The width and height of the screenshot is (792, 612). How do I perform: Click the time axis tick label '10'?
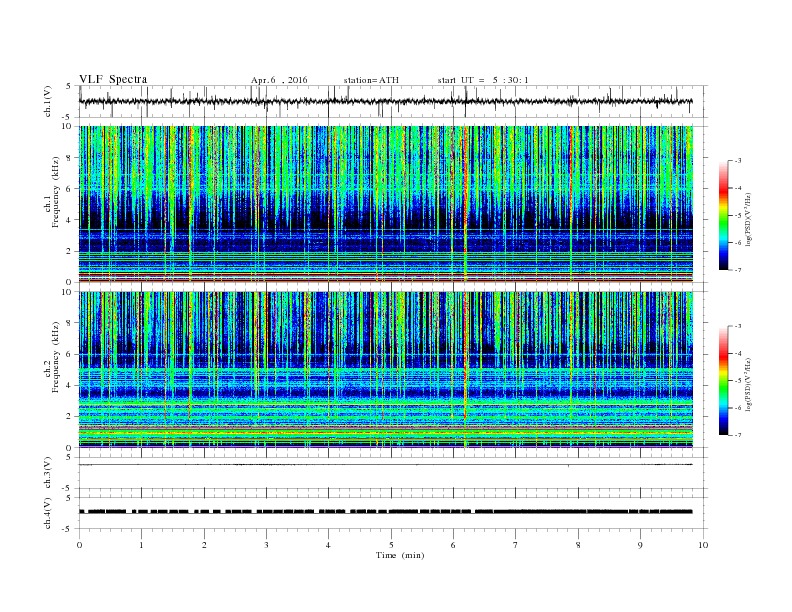703,545
